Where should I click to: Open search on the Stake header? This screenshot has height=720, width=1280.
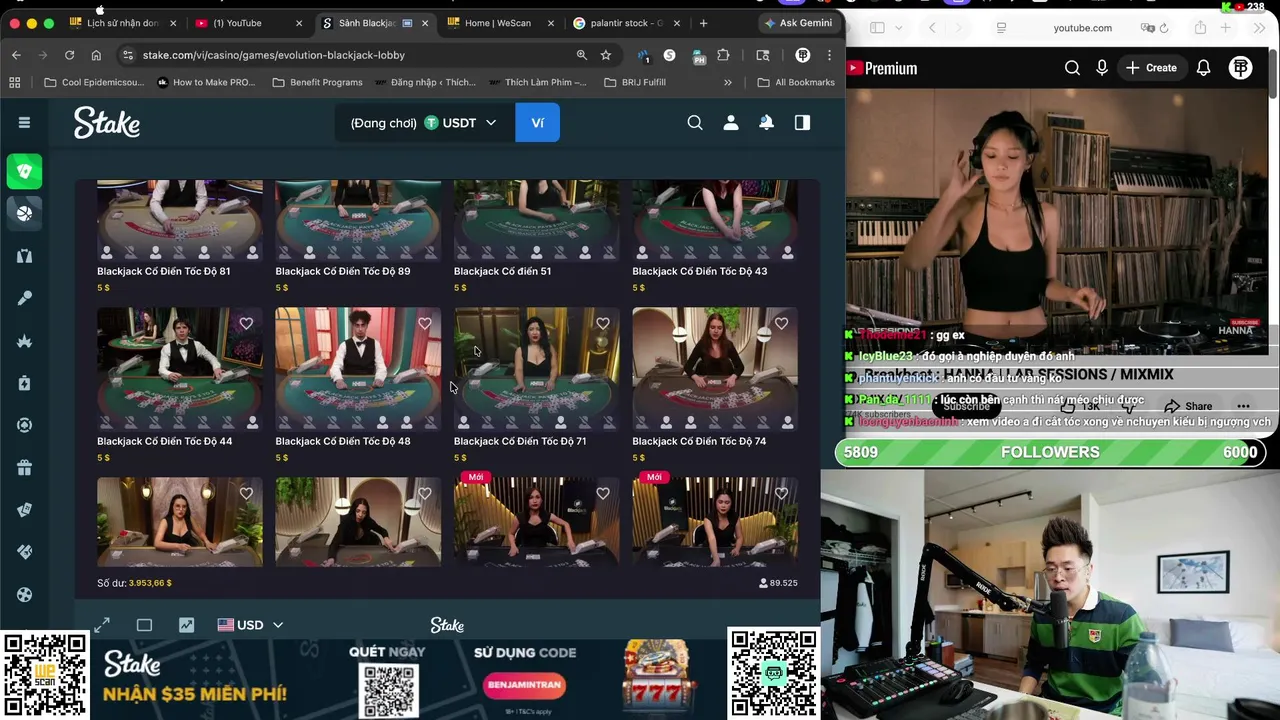point(695,122)
